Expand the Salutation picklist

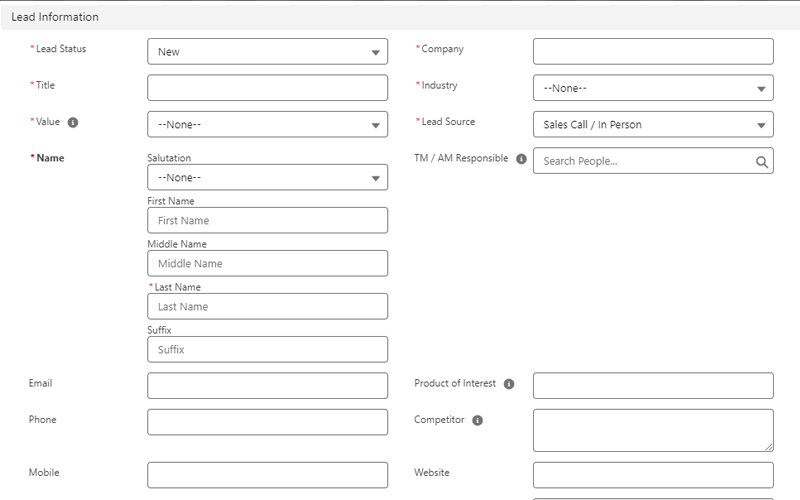point(267,178)
